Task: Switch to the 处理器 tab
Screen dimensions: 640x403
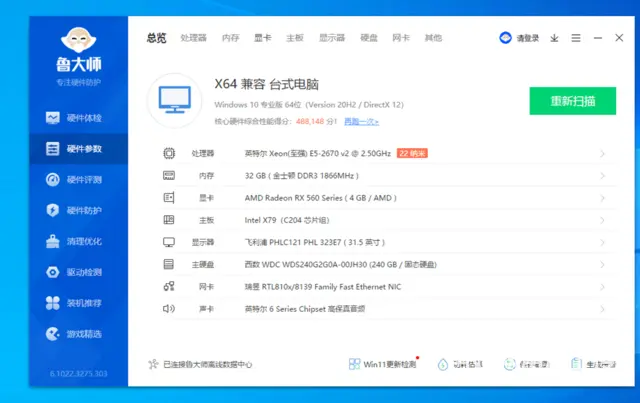Action: pyautogui.click(x=194, y=38)
